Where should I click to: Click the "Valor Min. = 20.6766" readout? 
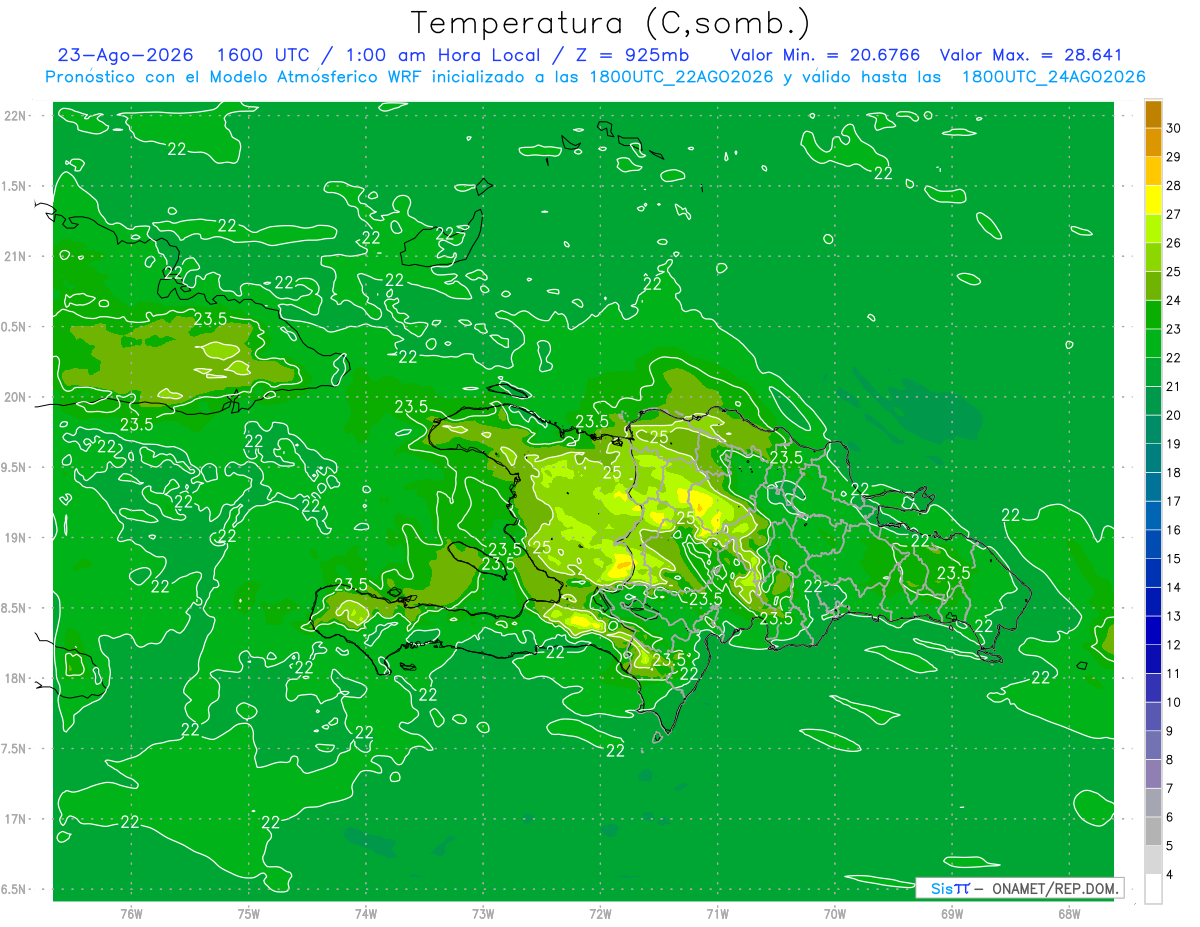coord(825,55)
